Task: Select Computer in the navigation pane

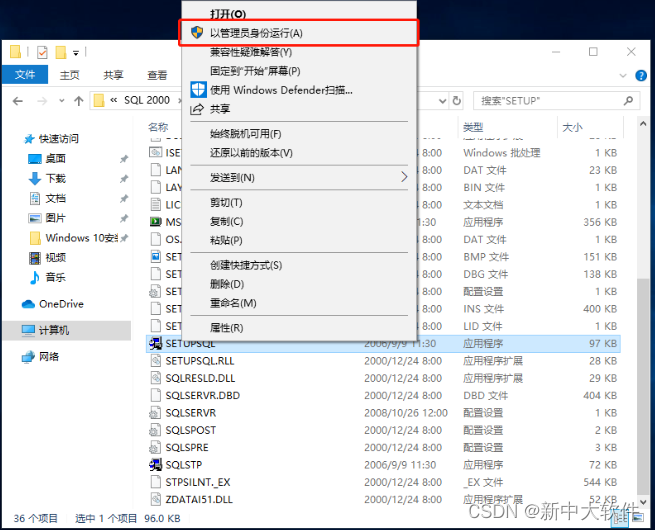Action: click(53, 330)
